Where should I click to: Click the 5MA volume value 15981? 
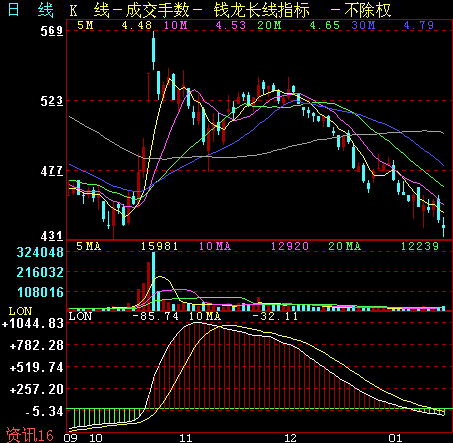pos(160,246)
